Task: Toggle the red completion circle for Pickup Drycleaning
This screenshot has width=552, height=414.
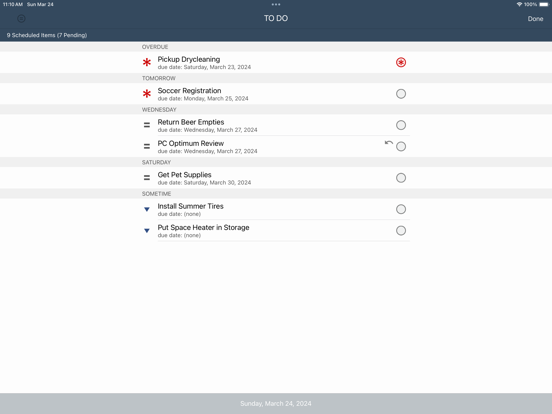Action: point(401,62)
